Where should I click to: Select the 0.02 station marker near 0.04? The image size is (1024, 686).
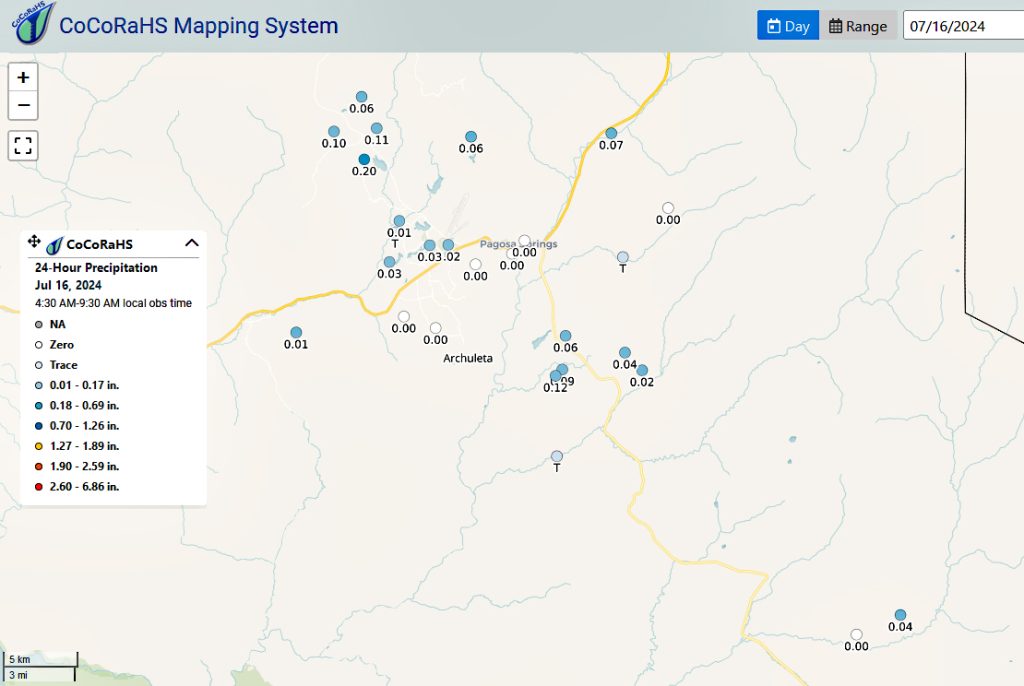coord(642,370)
